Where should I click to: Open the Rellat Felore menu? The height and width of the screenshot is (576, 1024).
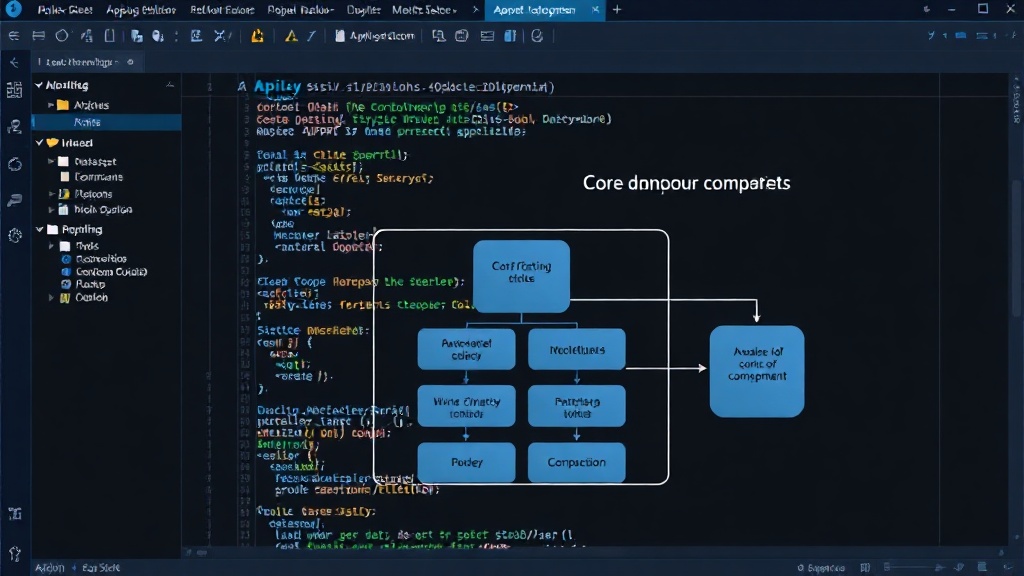click(x=222, y=10)
